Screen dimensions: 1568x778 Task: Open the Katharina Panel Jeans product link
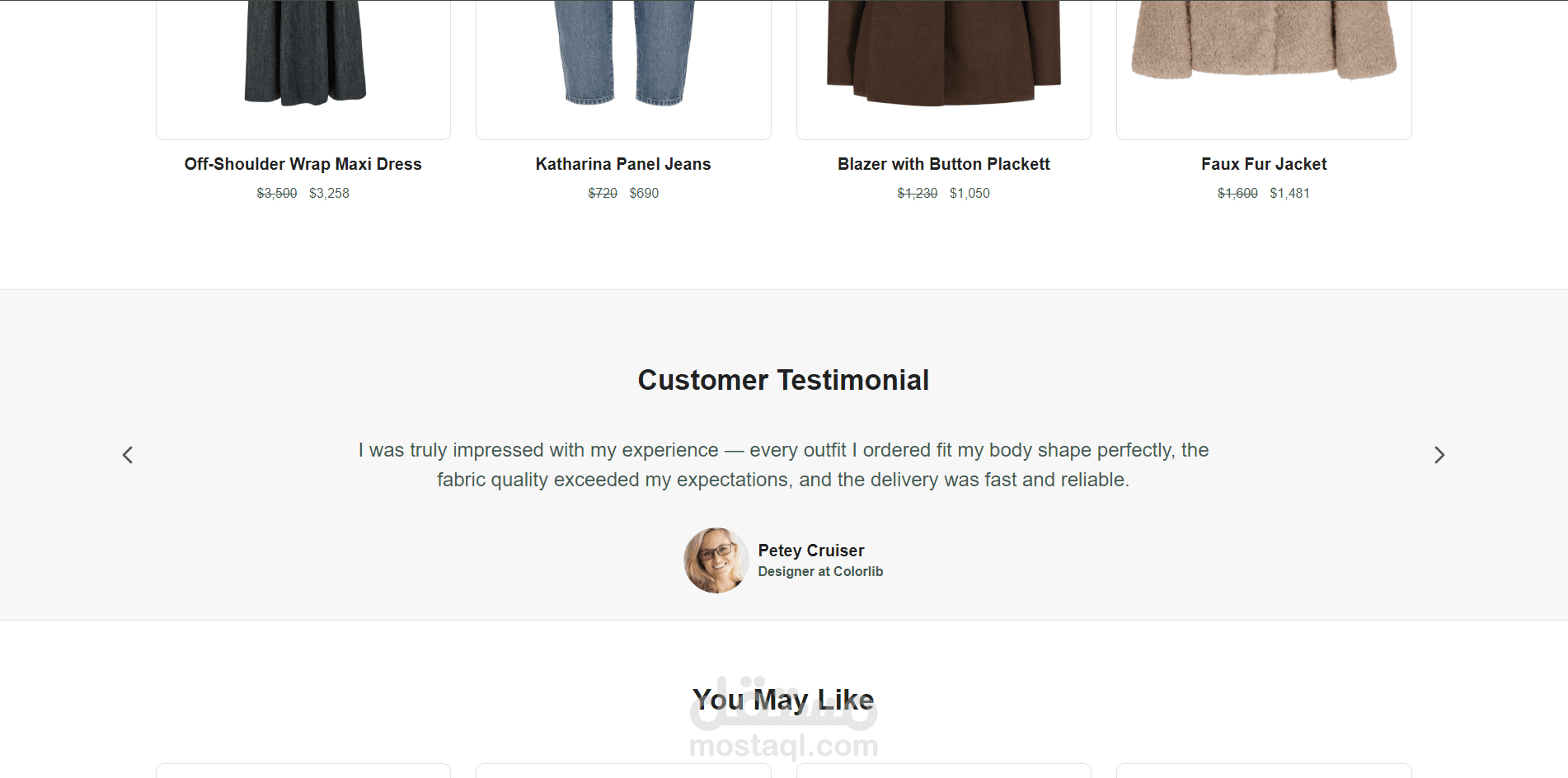click(623, 164)
